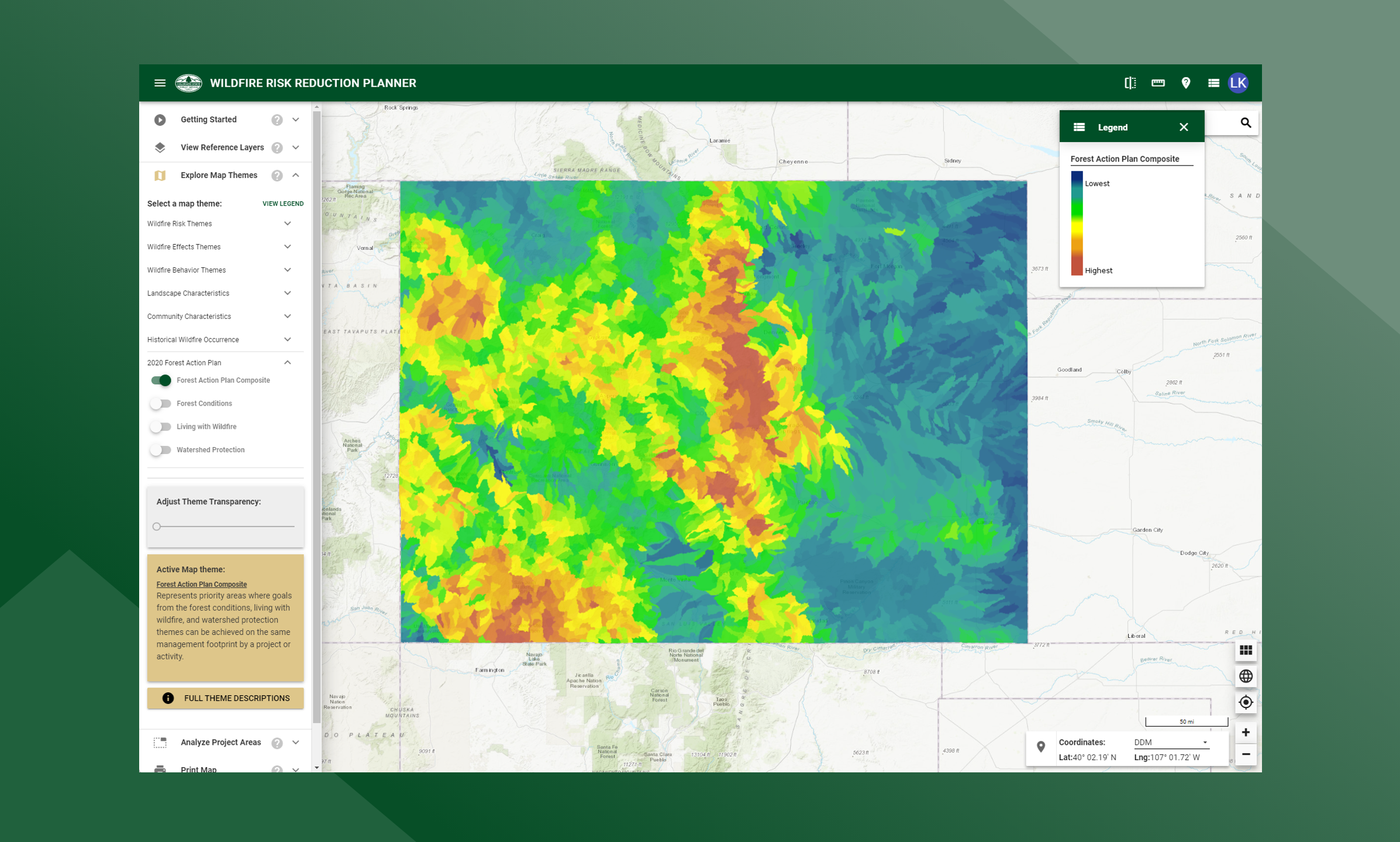This screenshot has width=1400, height=842.
Task: Click the Colorado State Forest Service logo
Action: [188, 83]
